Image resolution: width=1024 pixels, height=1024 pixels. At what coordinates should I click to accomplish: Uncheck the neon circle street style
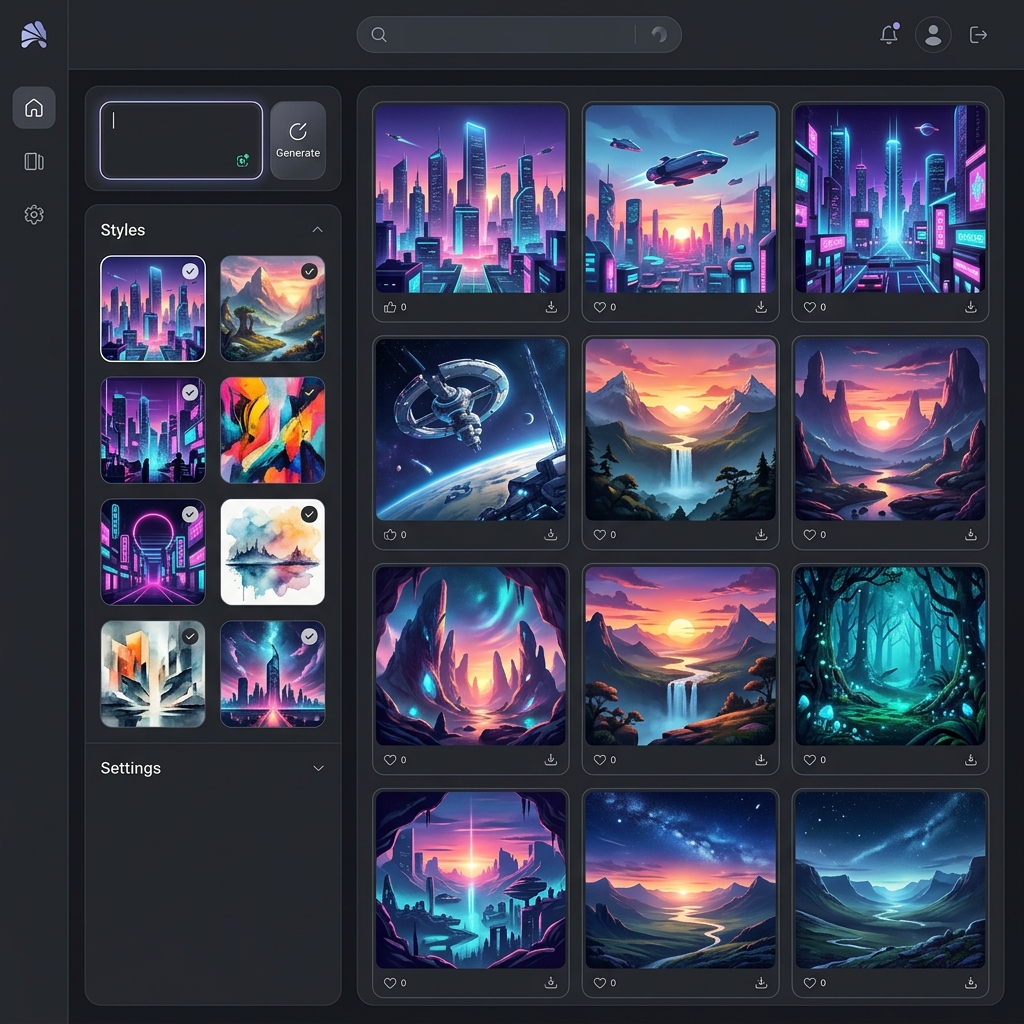tap(189, 515)
